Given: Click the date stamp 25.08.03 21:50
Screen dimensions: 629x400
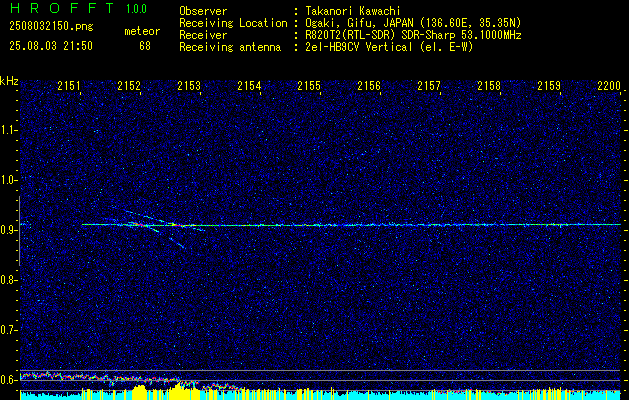Looking at the screenshot, I should click(51, 46).
